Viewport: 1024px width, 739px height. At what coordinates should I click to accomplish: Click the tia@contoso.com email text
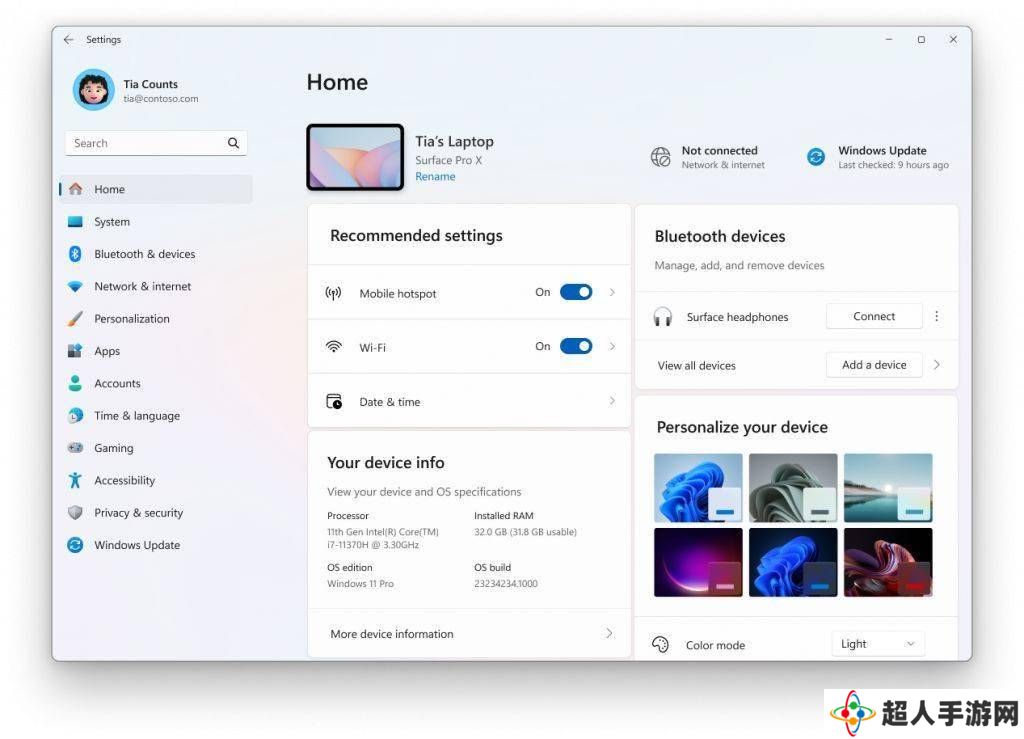161,99
